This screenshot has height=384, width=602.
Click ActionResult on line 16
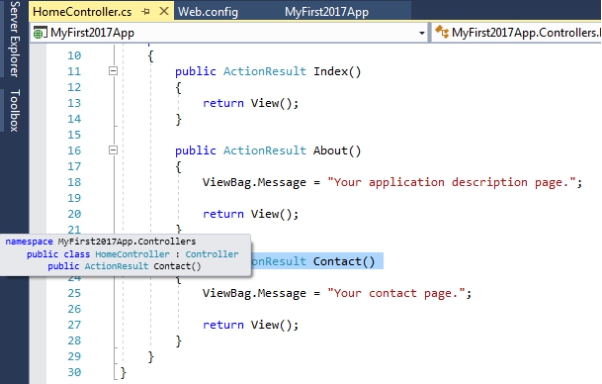point(265,151)
